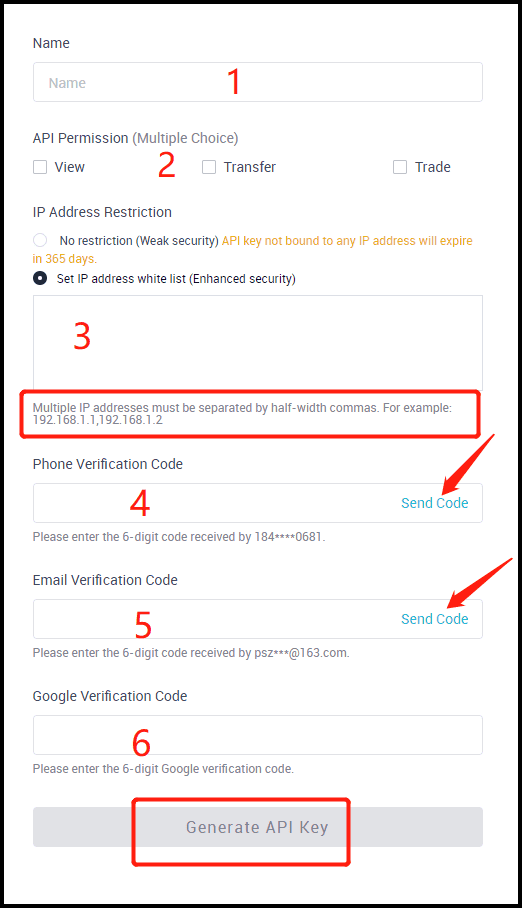Send the email verification code
This screenshot has width=522, height=908.
[435, 619]
